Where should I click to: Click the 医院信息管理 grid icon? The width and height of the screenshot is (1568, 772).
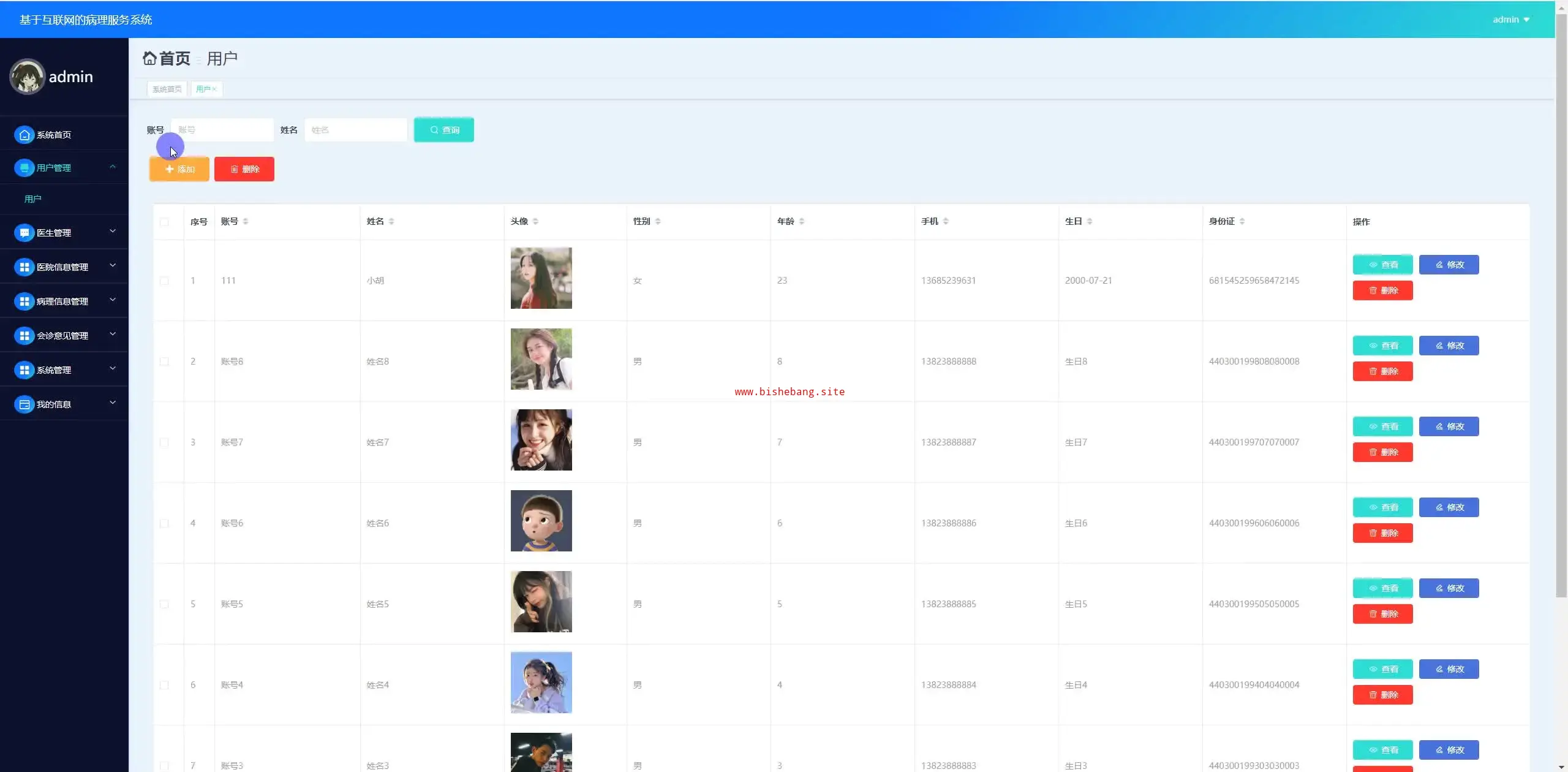24,267
